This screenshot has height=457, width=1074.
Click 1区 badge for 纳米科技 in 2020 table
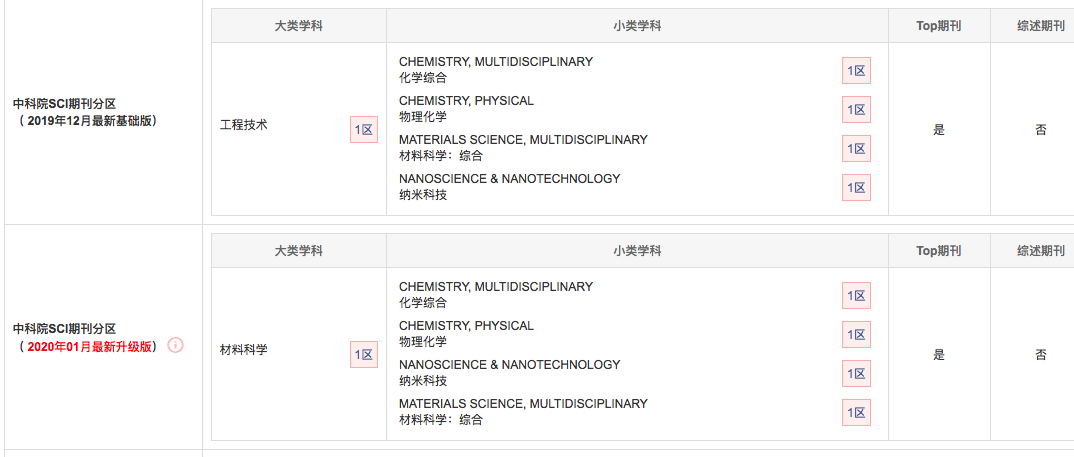click(856, 373)
